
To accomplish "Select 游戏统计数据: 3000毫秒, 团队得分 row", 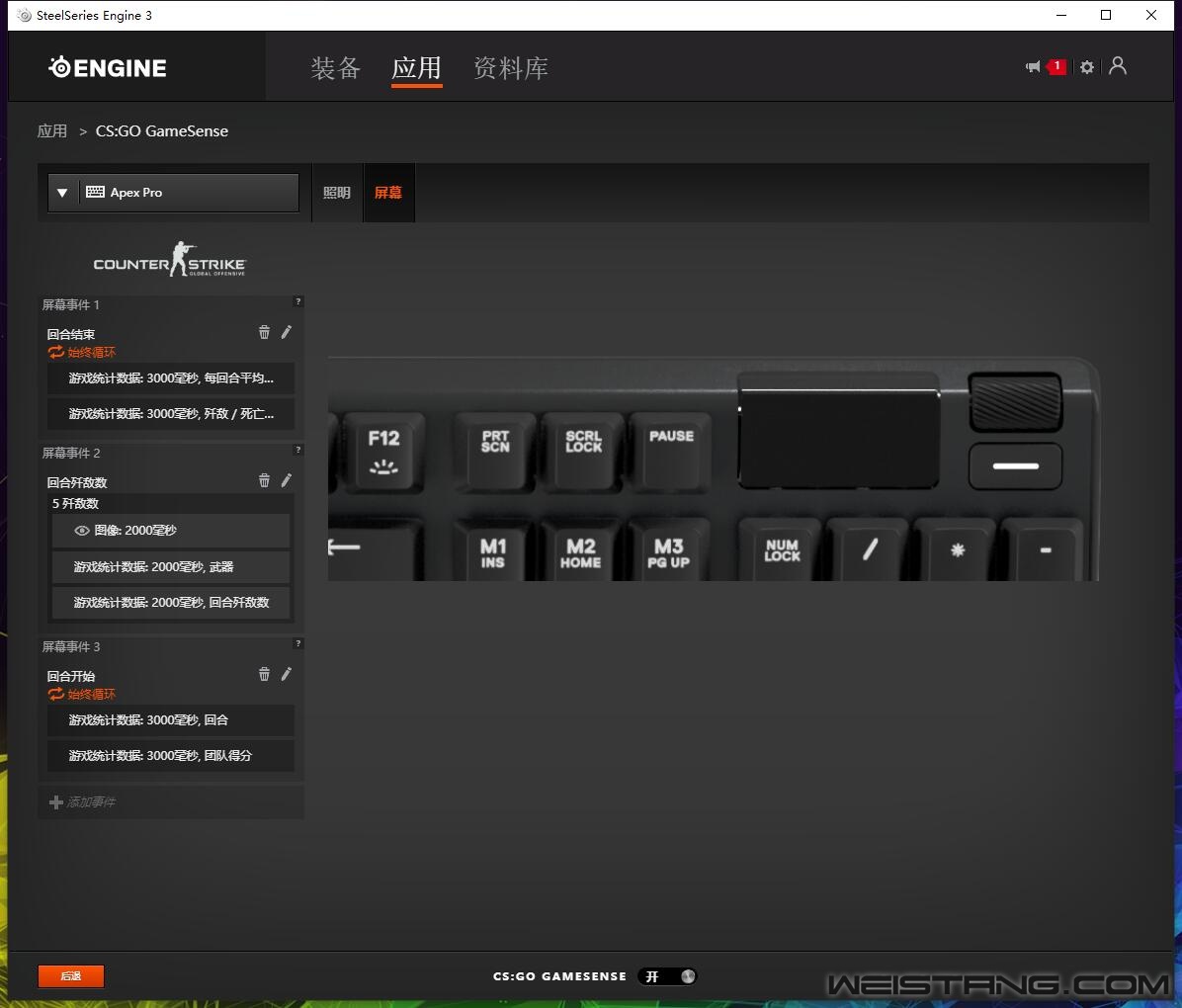I will pos(170,755).
